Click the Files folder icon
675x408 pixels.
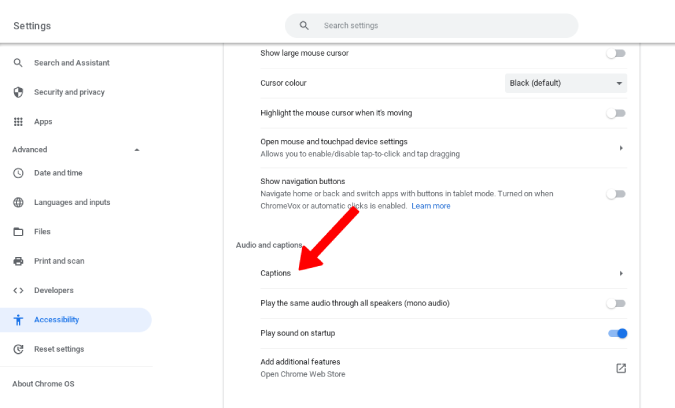[18, 232]
